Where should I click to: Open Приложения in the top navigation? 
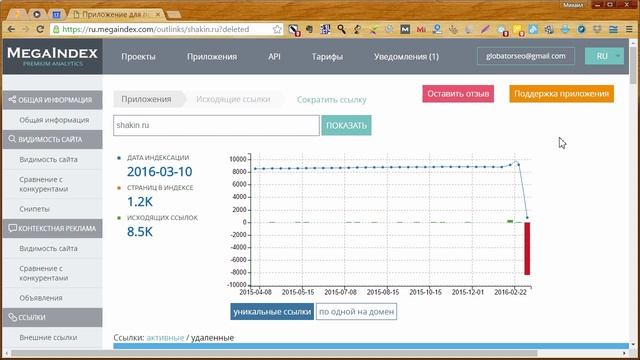point(212,57)
